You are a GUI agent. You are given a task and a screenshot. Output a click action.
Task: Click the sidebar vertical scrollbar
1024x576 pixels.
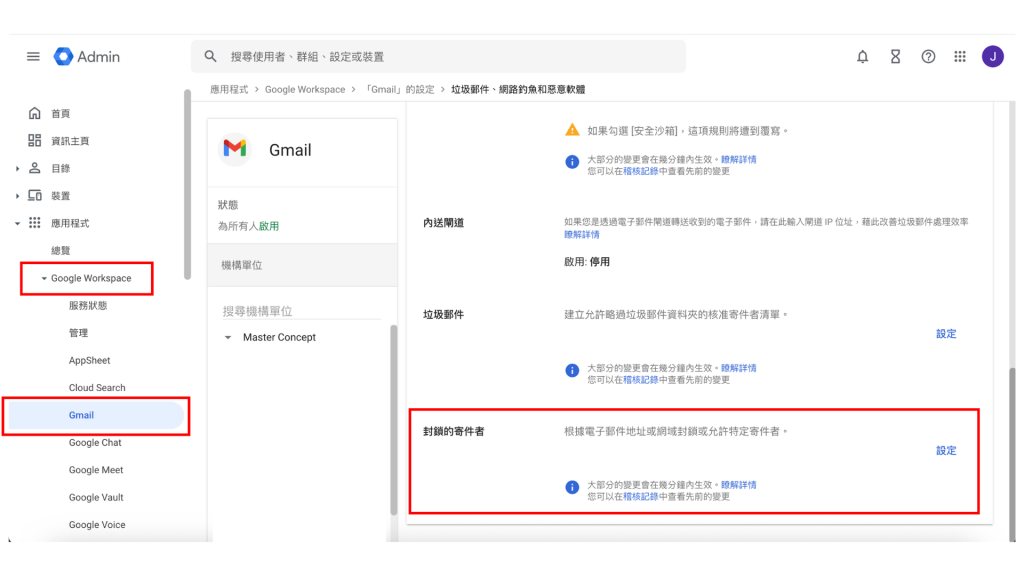(187, 185)
